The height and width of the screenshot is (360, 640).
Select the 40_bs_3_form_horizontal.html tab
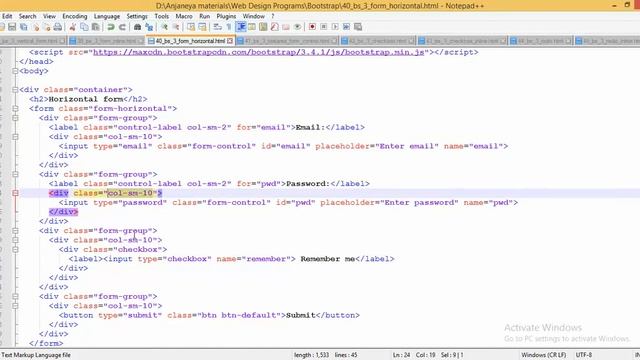[x=190, y=41]
